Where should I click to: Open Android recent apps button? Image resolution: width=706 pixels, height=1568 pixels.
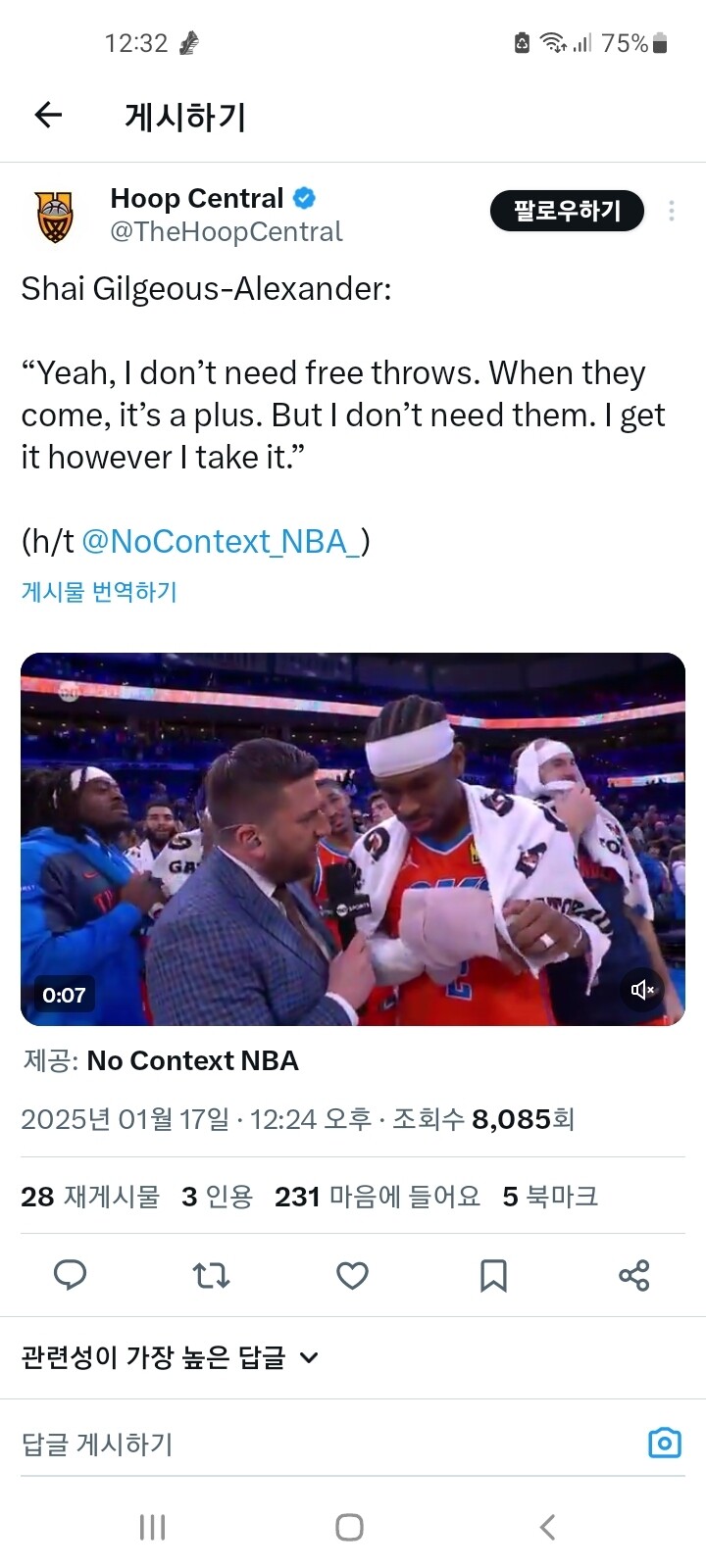tap(152, 1527)
